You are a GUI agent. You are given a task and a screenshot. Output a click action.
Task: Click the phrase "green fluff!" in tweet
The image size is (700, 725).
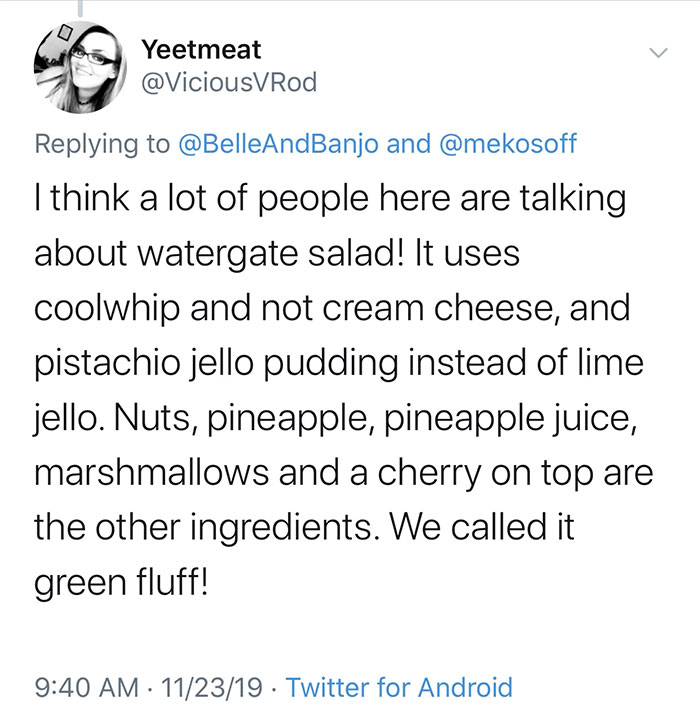pos(122,580)
